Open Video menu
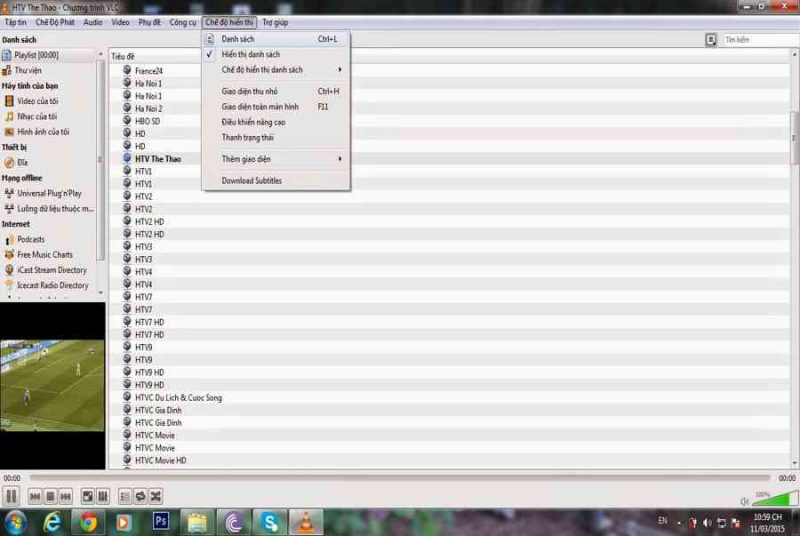800x536 pixels. 120,22
